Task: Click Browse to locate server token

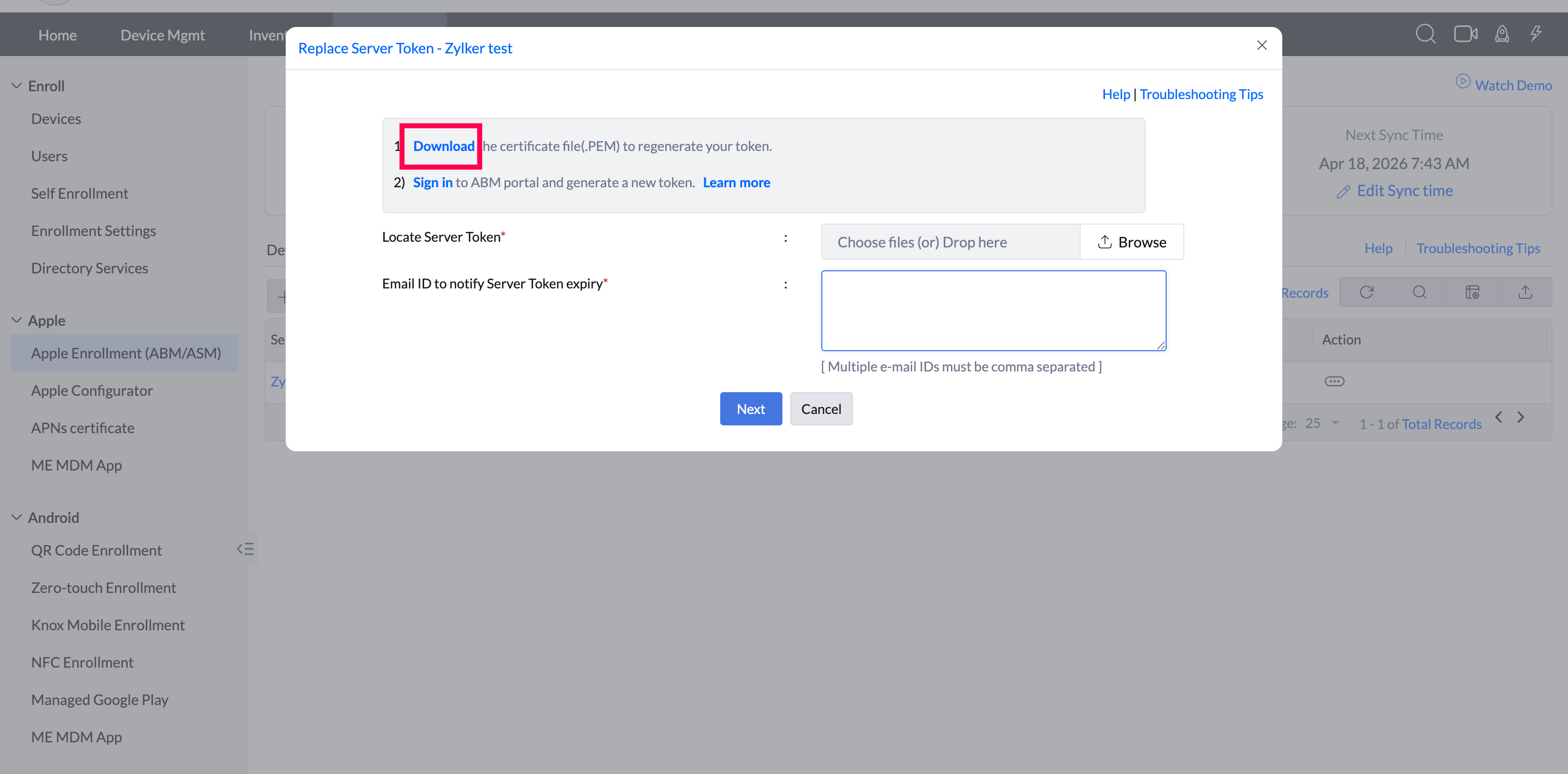Action: pyautogui.click(x=1131, y=242)
